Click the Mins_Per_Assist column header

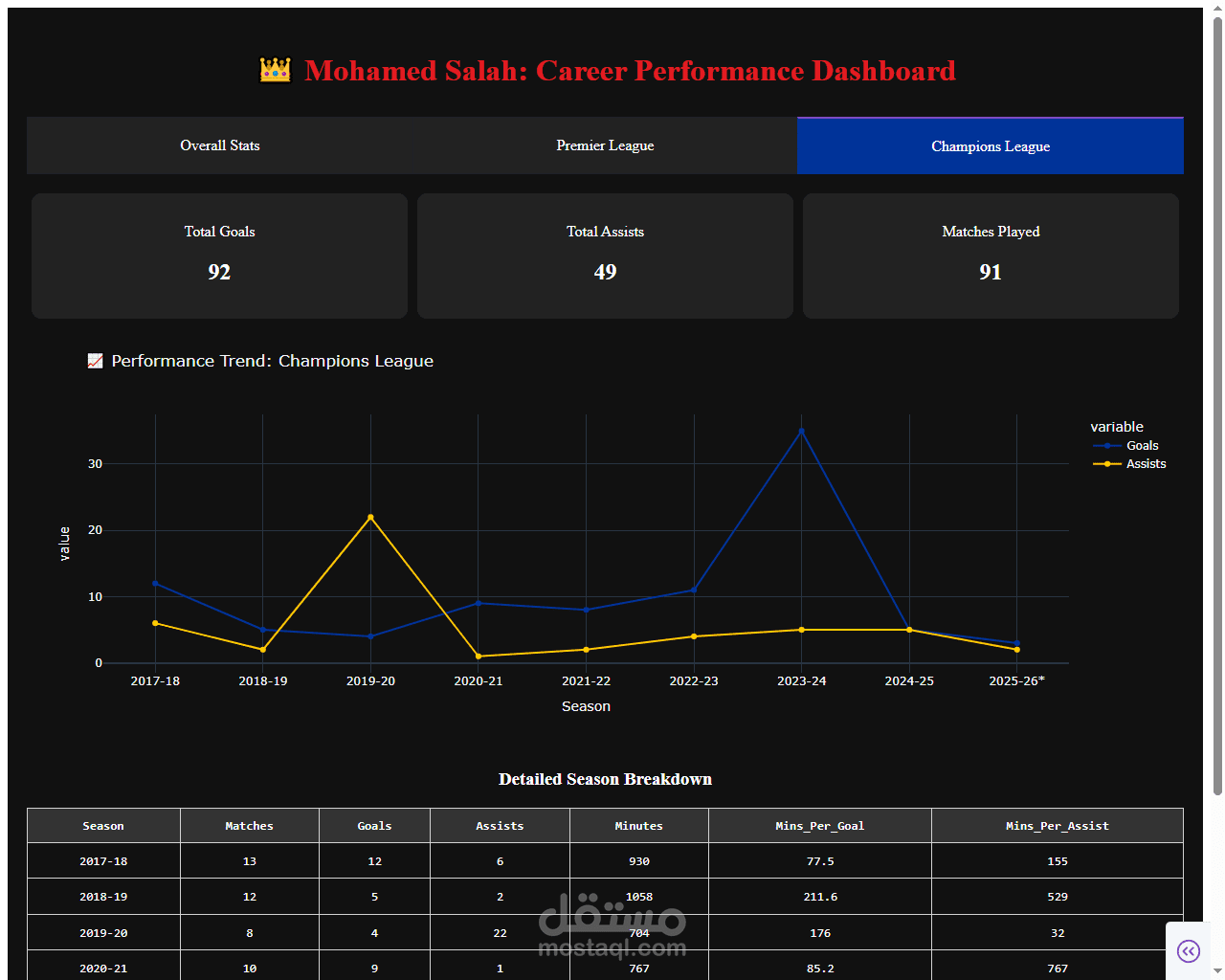(x=1058, y=826)
